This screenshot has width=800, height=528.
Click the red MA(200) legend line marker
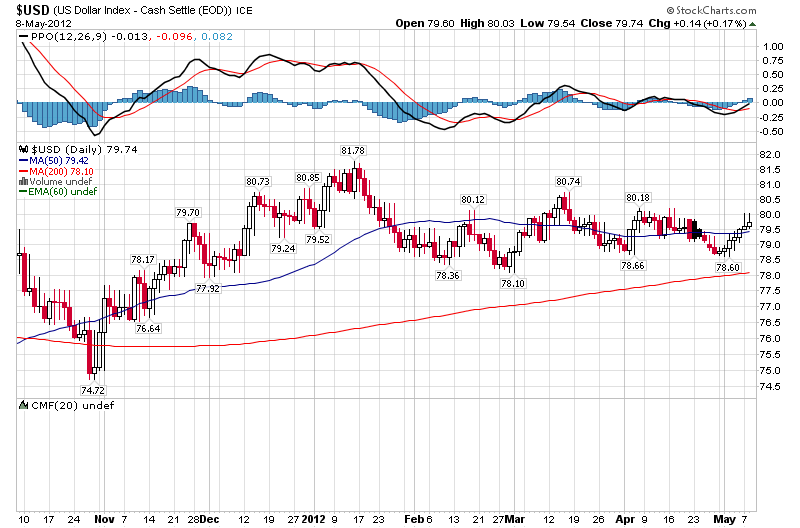click(23, 170)
